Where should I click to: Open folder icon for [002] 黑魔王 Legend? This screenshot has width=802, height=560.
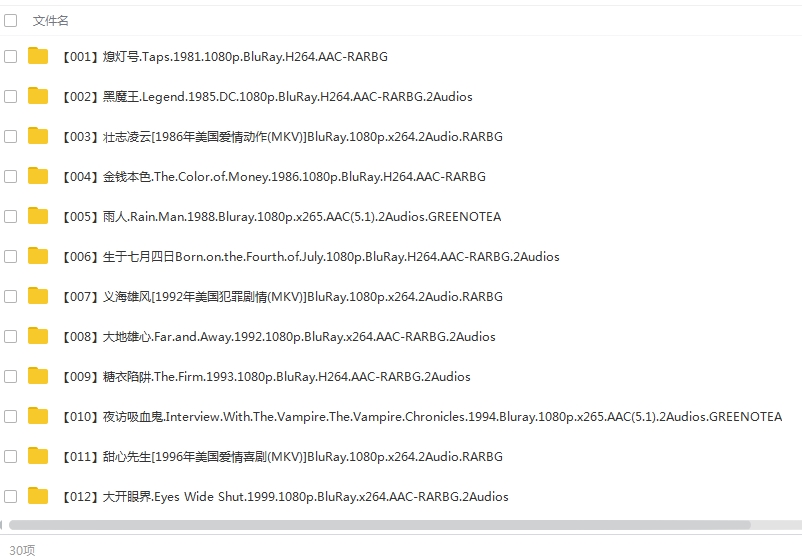38,96
